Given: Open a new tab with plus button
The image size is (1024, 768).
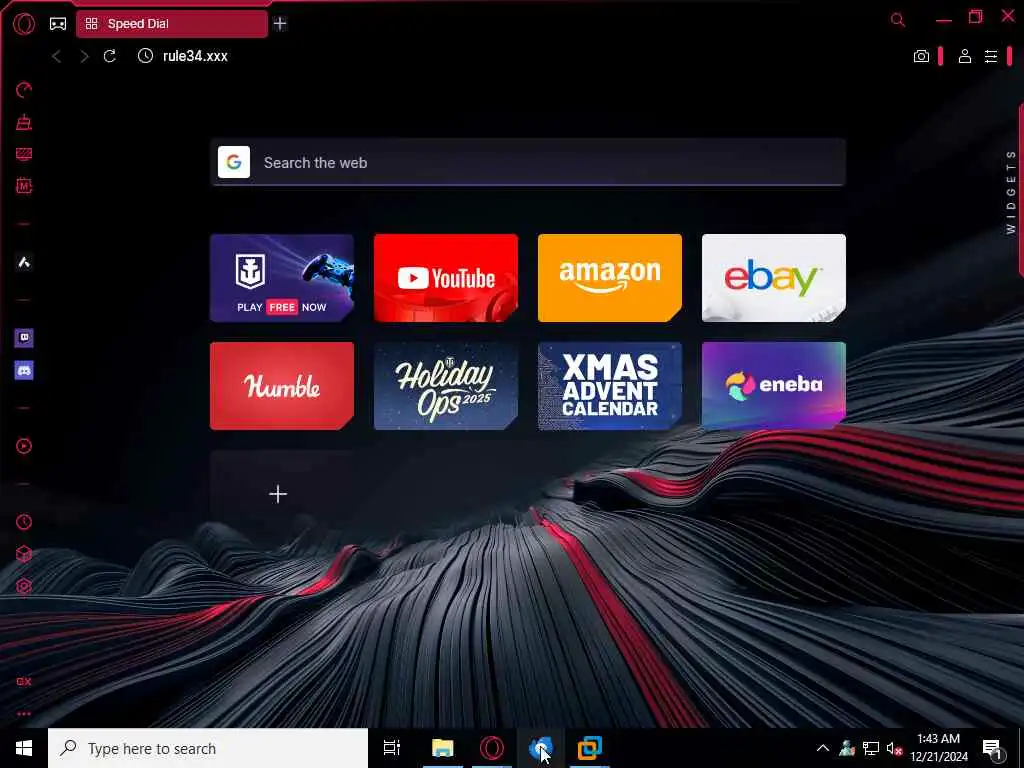Looking at the screenshot, I should pyautogui.click(x=280, y=24).
